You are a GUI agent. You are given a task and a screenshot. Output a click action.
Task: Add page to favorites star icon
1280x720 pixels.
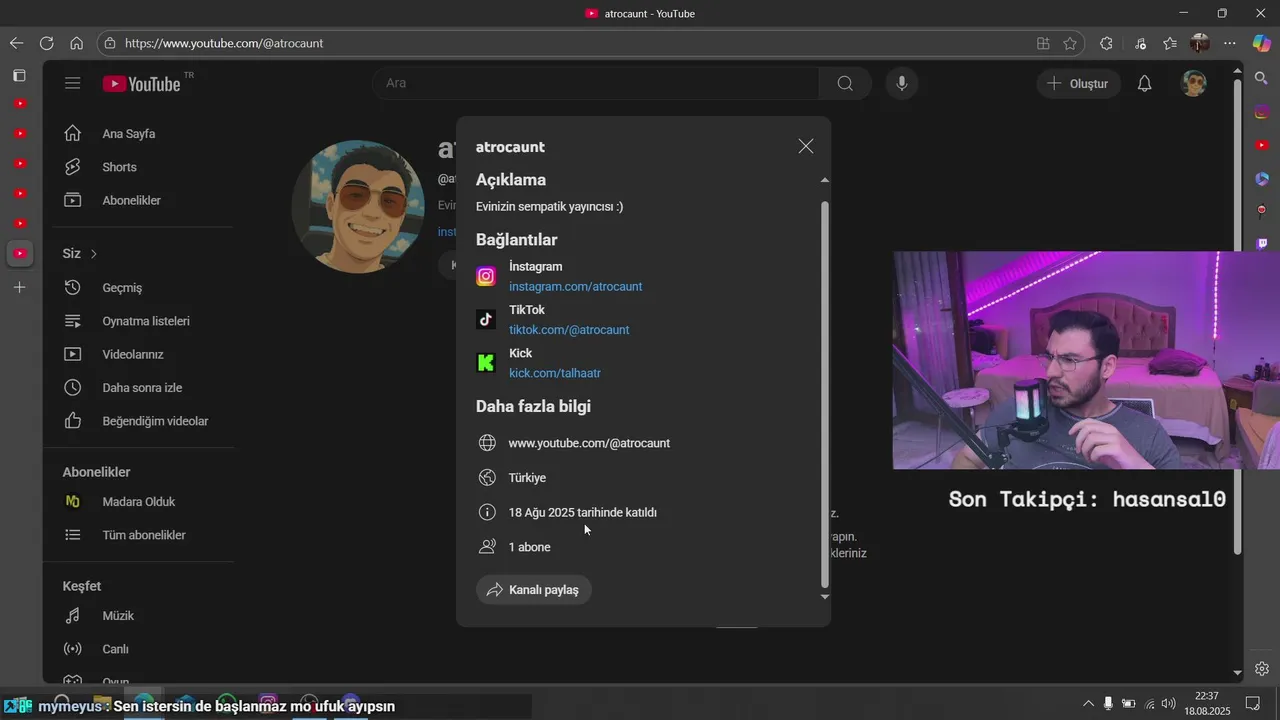click(1070, 43)
